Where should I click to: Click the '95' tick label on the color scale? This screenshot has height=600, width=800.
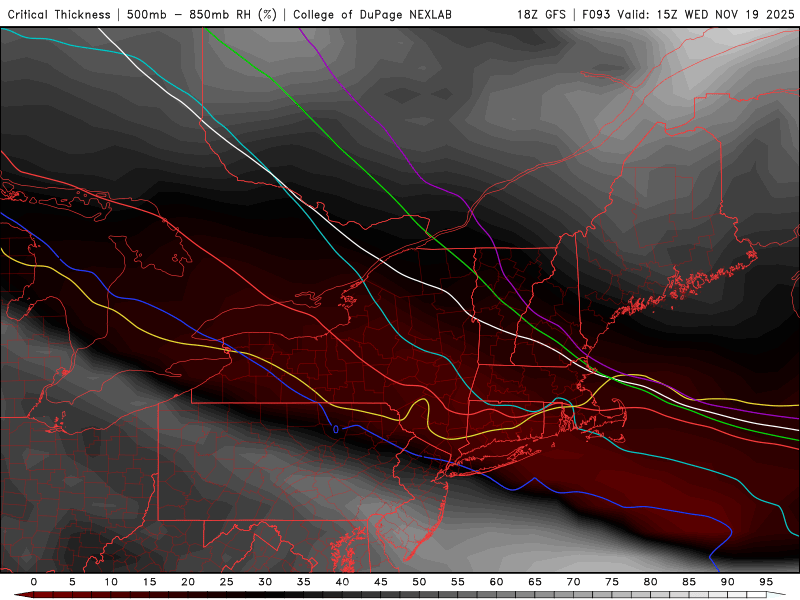766,582
